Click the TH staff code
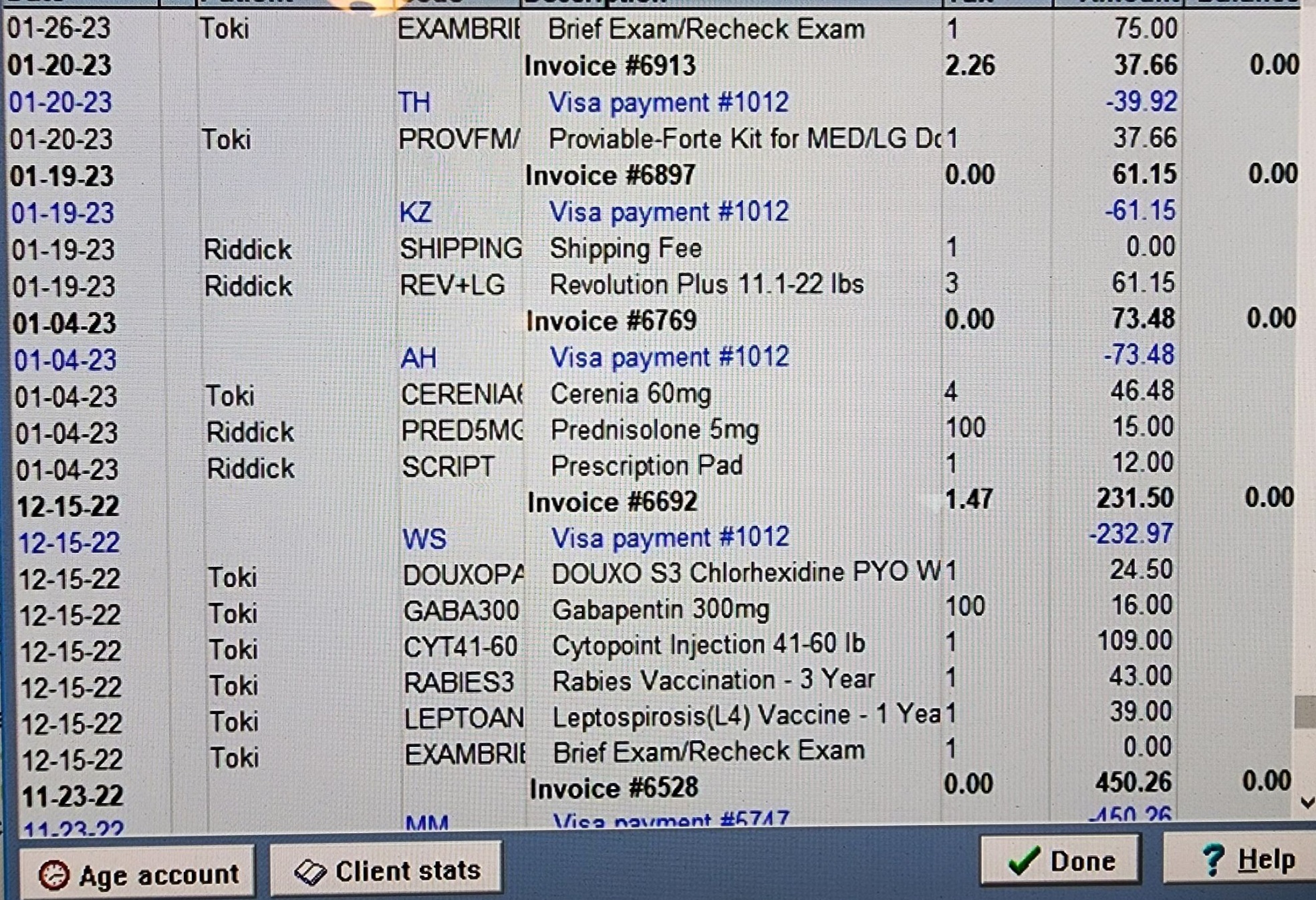Viewport: 1316px width, 900px height. click(x=414, y=103)
